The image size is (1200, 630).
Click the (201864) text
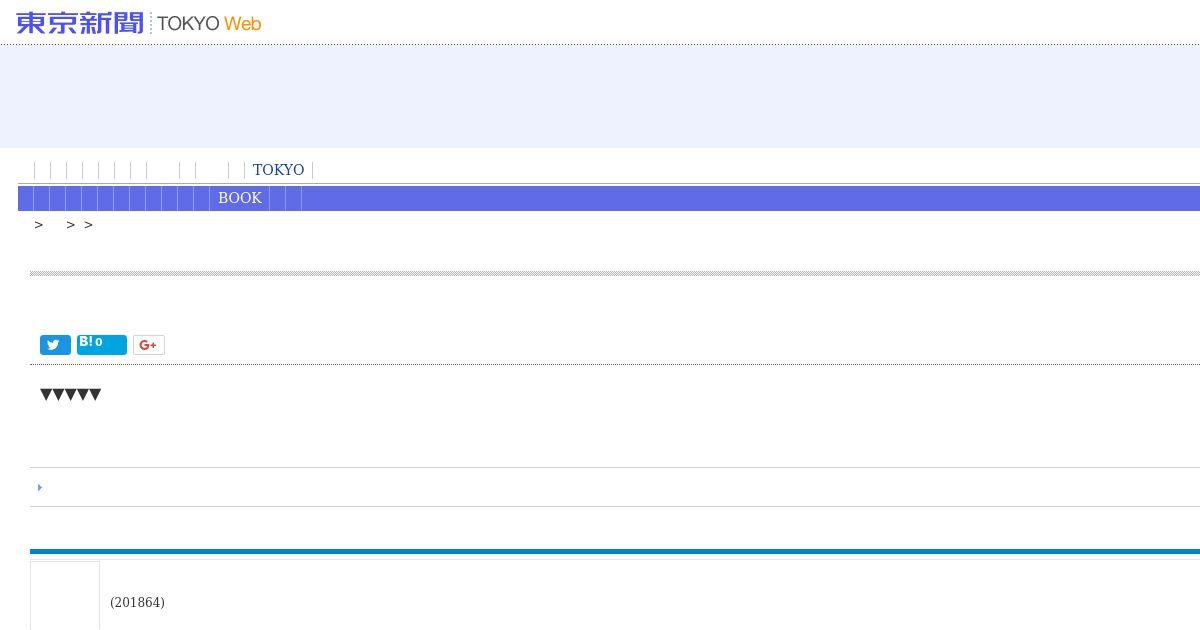(137, 602)
